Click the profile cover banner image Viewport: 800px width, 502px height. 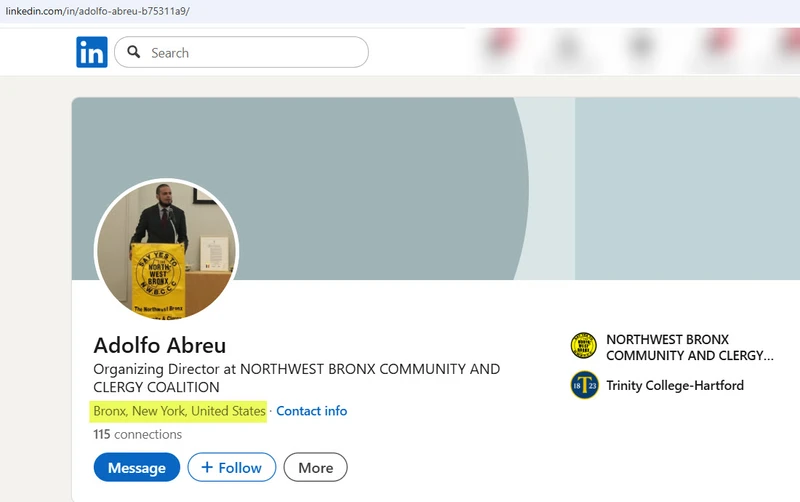click(400, 180)
